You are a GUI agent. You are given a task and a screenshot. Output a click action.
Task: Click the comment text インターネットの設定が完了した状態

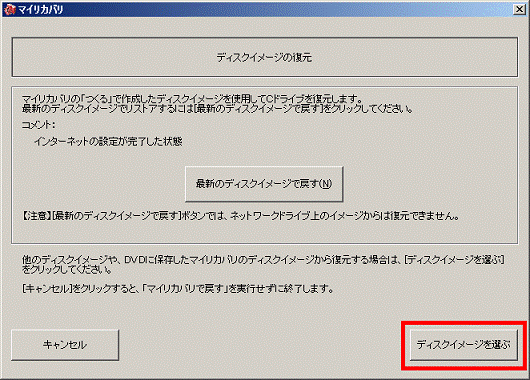coord(108,141)
